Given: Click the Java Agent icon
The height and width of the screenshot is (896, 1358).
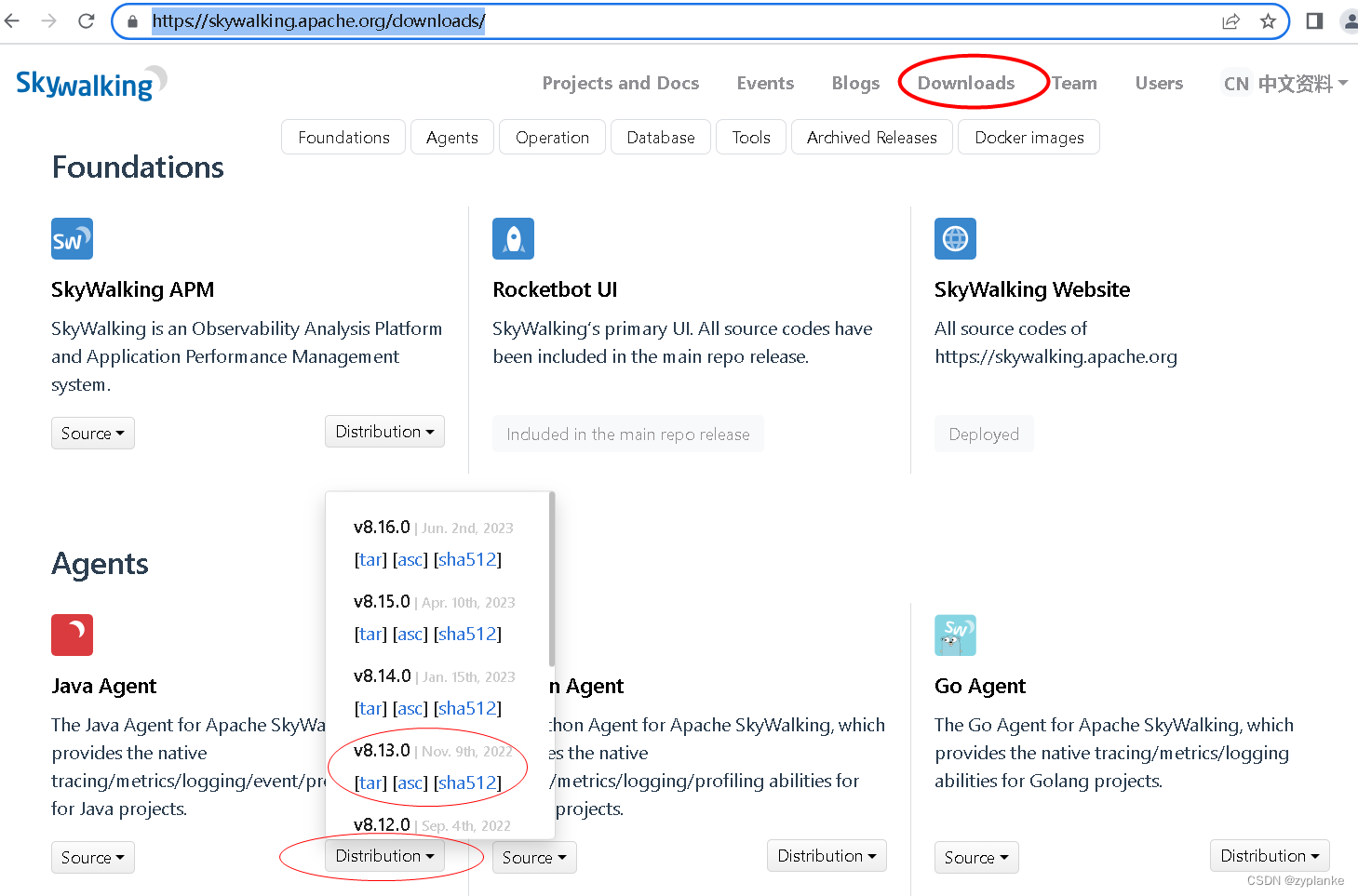Looking at the screenshot, I should pos(72,635).
